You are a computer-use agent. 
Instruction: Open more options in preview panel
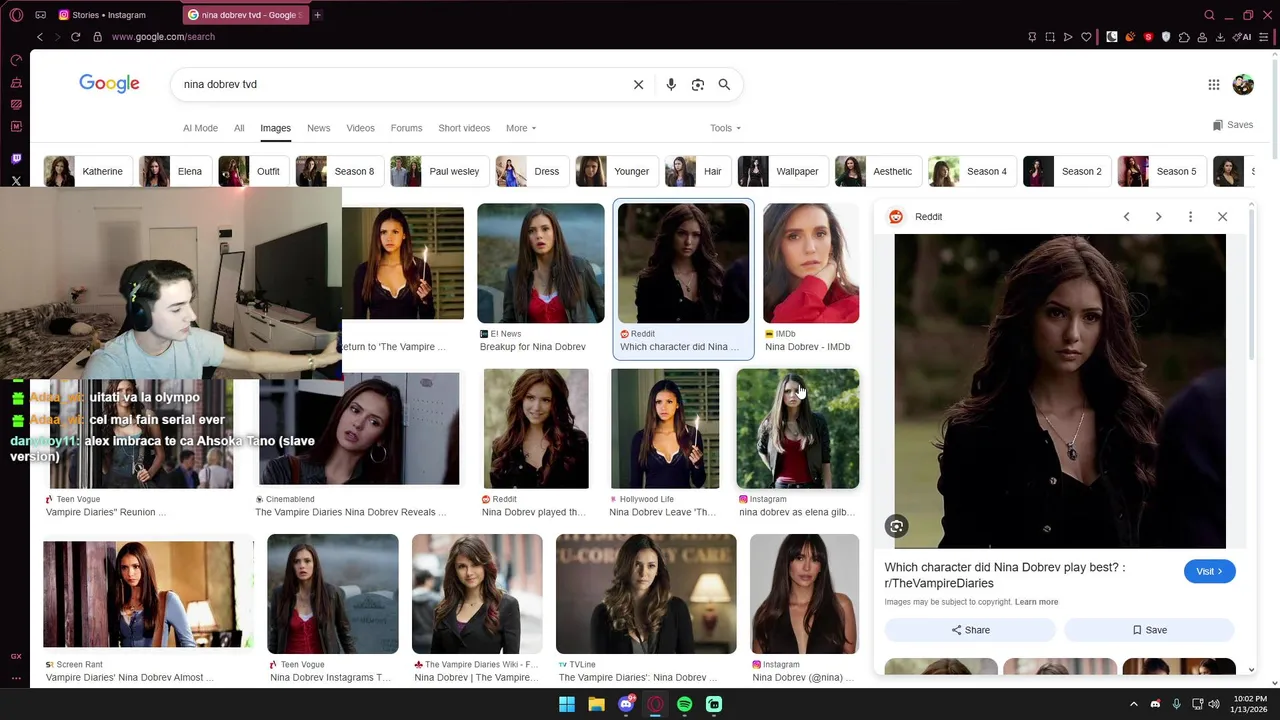(1190, 217)
